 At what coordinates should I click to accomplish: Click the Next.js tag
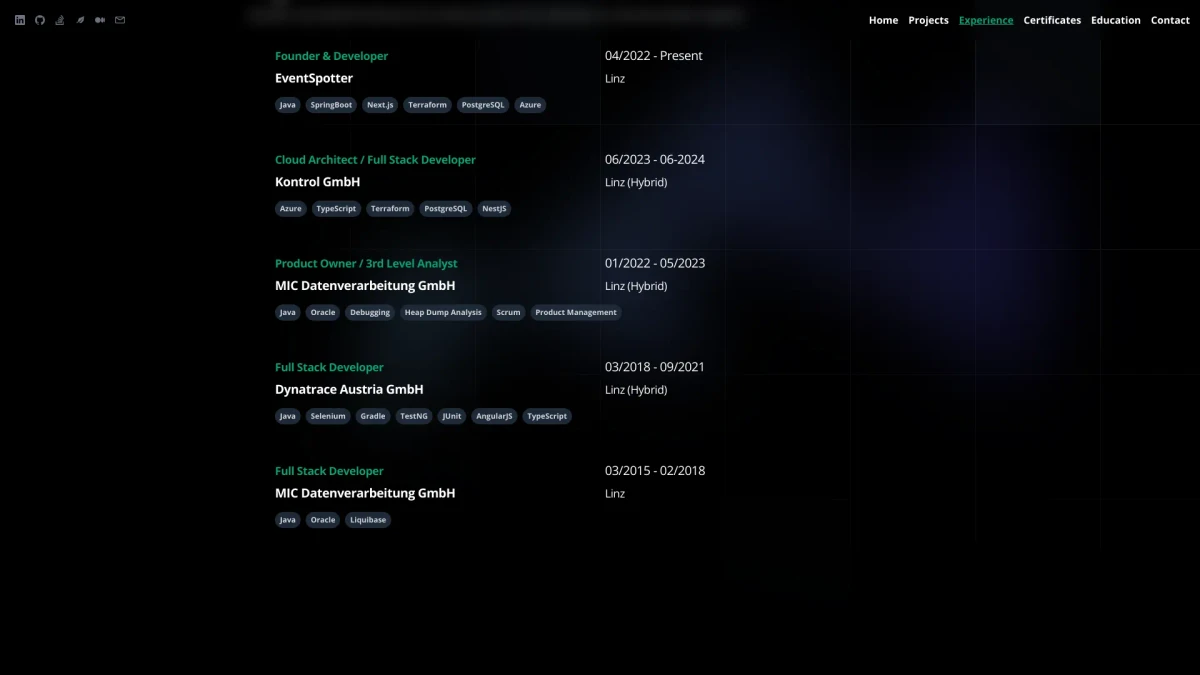pos(380,105)
